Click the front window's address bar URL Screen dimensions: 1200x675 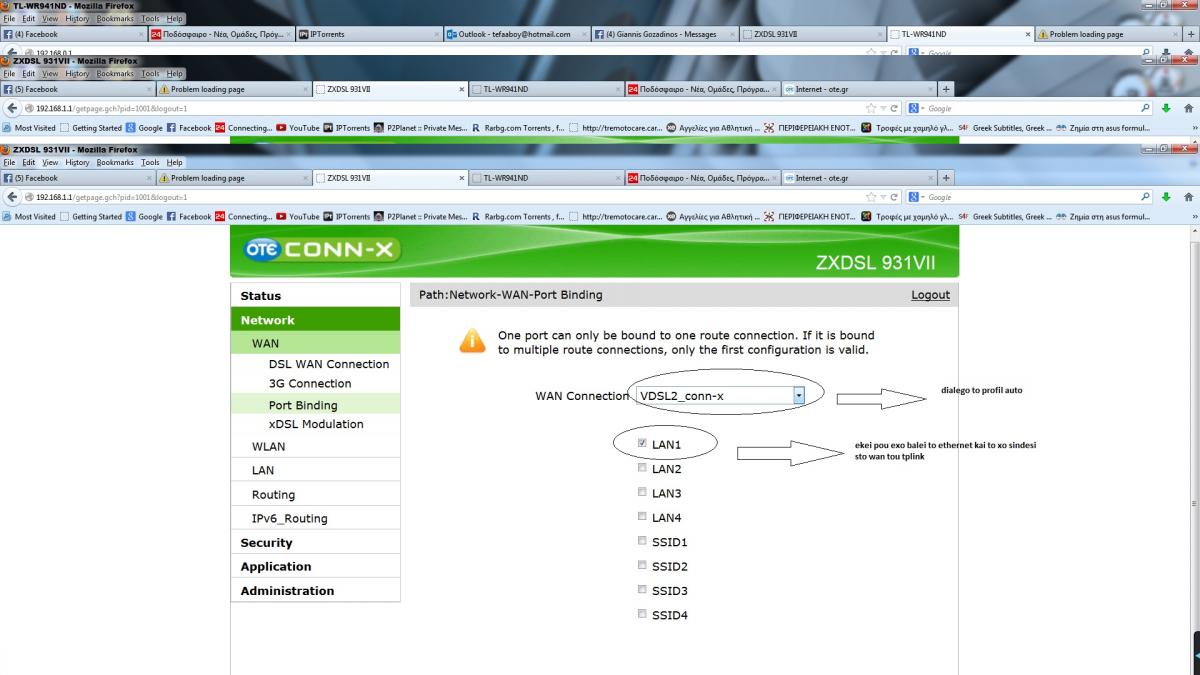click(x=112, y=196)
